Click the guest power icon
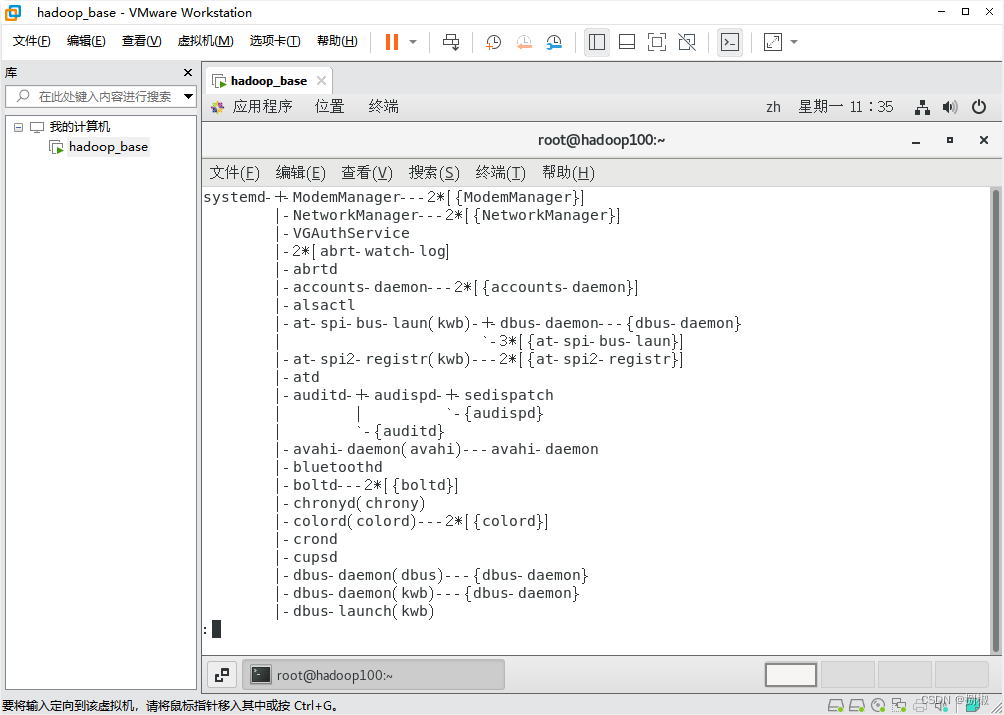This screenshot has width=1004, height=715. pos(979,107)
